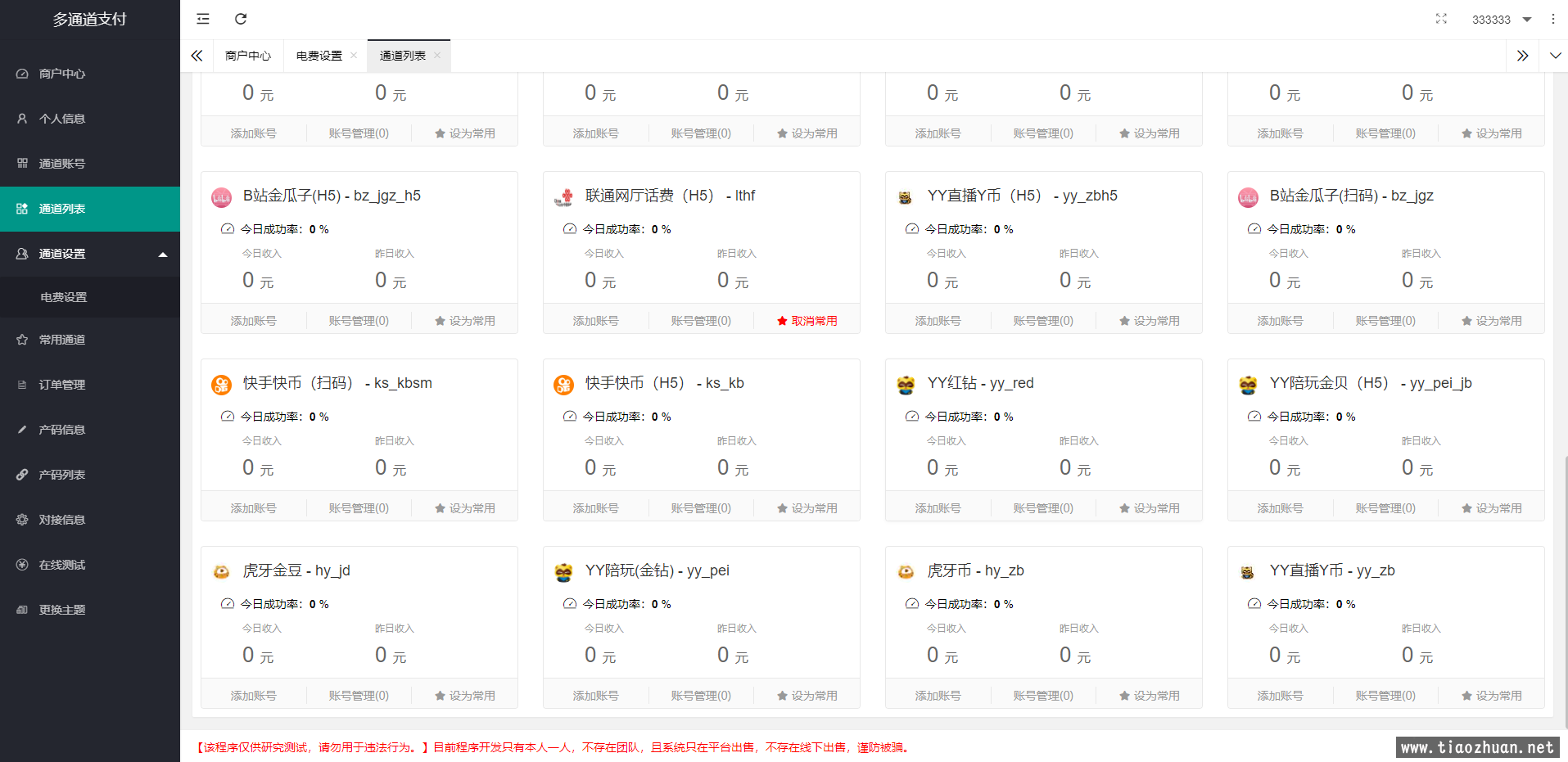Click the YY陪玩(金钻) channel icon
The image size is (1568, 762).
pyautogui.click(x=564, y=572)
